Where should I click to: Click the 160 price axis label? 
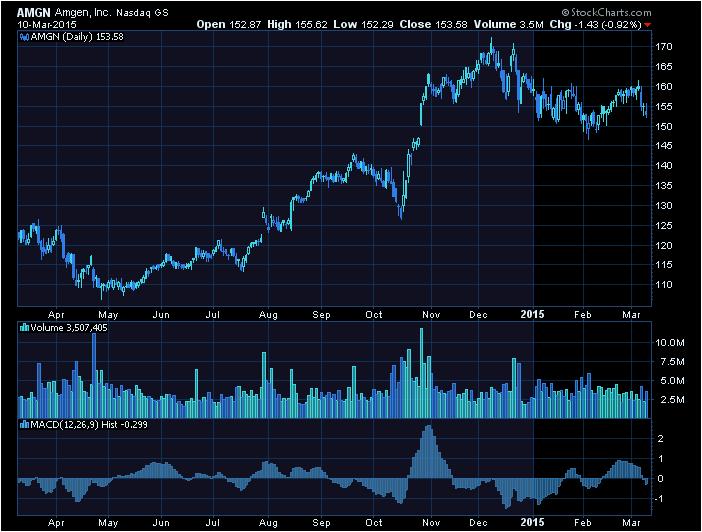point(664,86)
